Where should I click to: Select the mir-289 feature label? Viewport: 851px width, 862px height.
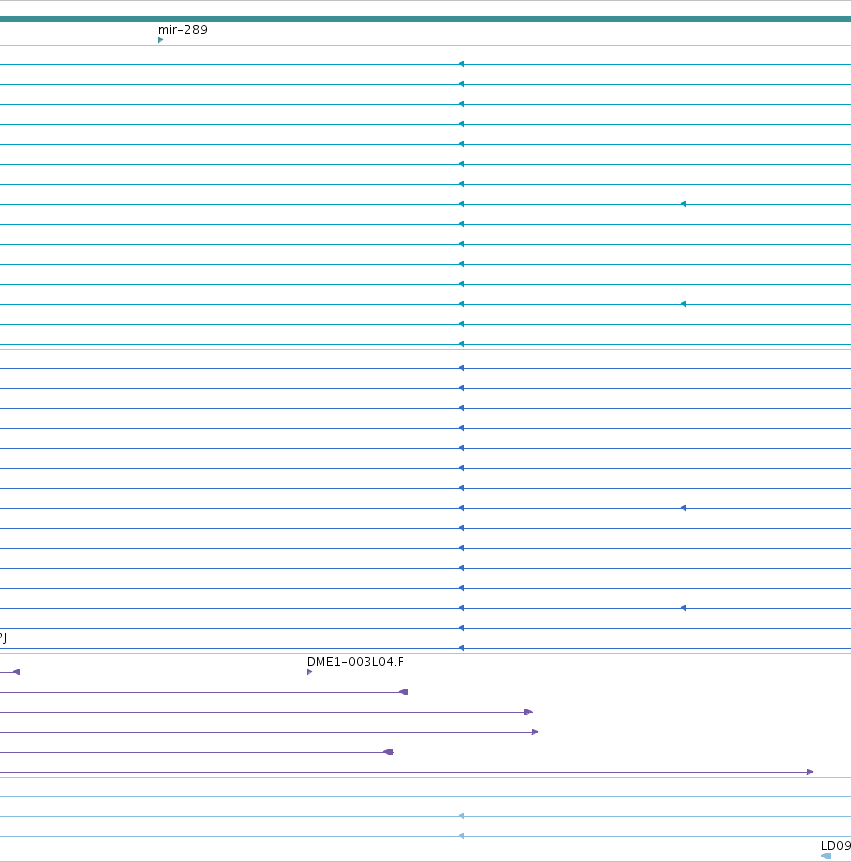[x=183, y=30]
